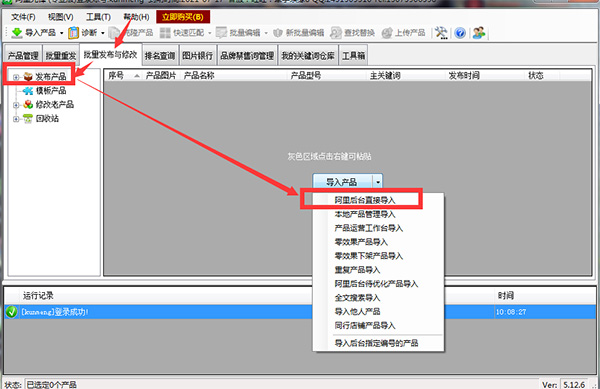Screen dimensions: 600x389
Task: Click the 克隆产品 toolbar icon
Action: click(x=114, y=33)
